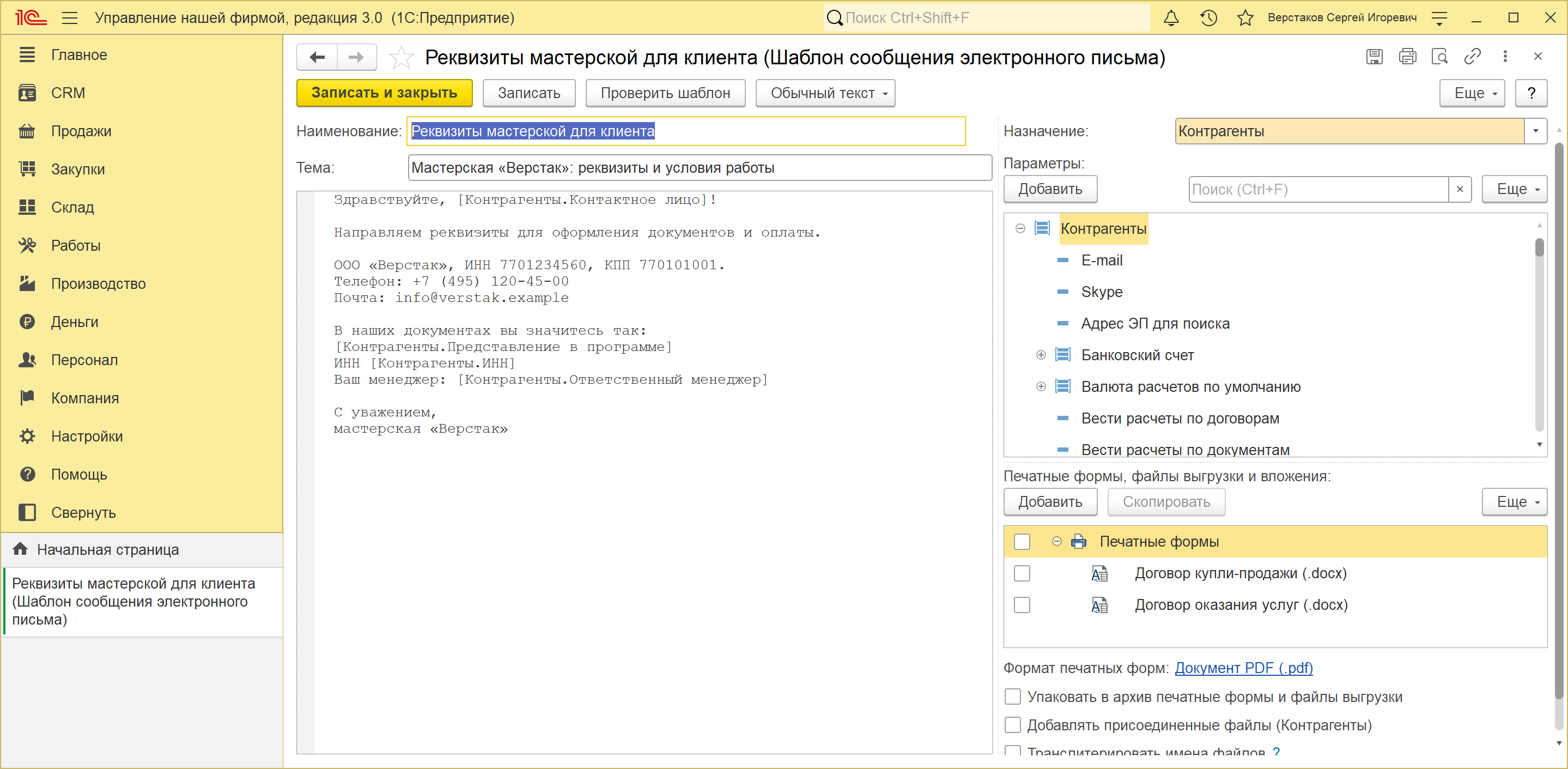
Task: Add an attachment with Добавить button
Action: click(x=1050, y=502)
